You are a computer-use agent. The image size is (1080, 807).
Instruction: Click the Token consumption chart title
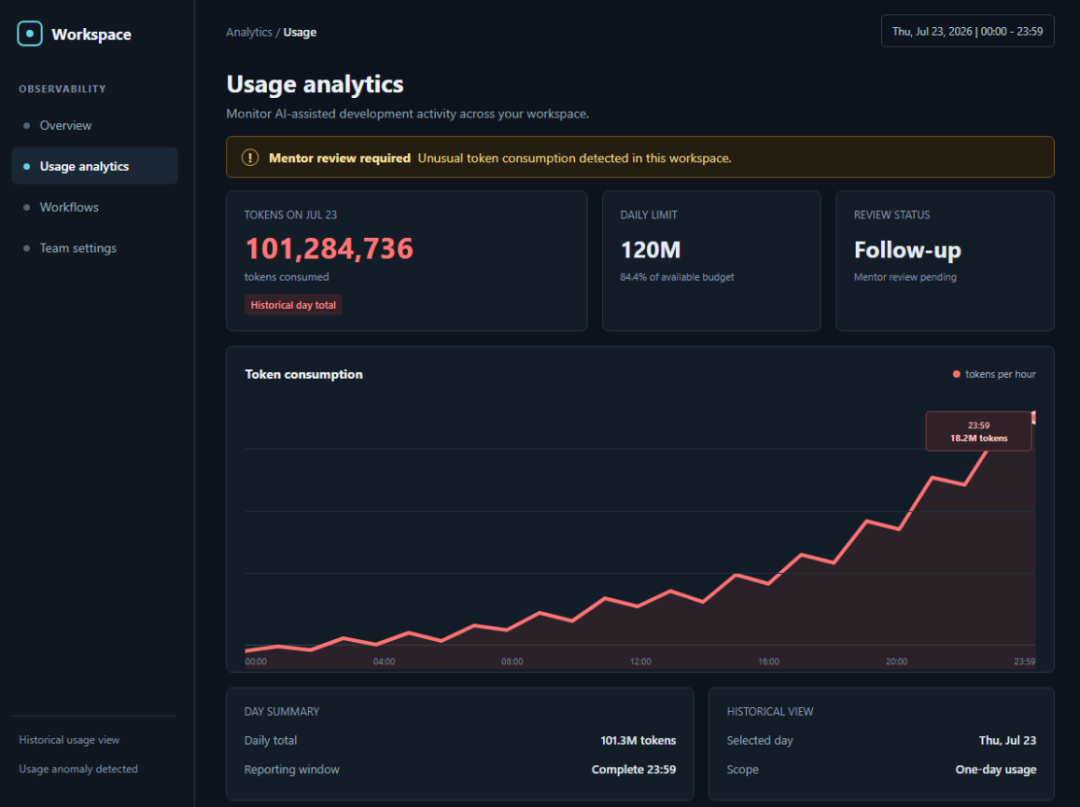[303, 374]
